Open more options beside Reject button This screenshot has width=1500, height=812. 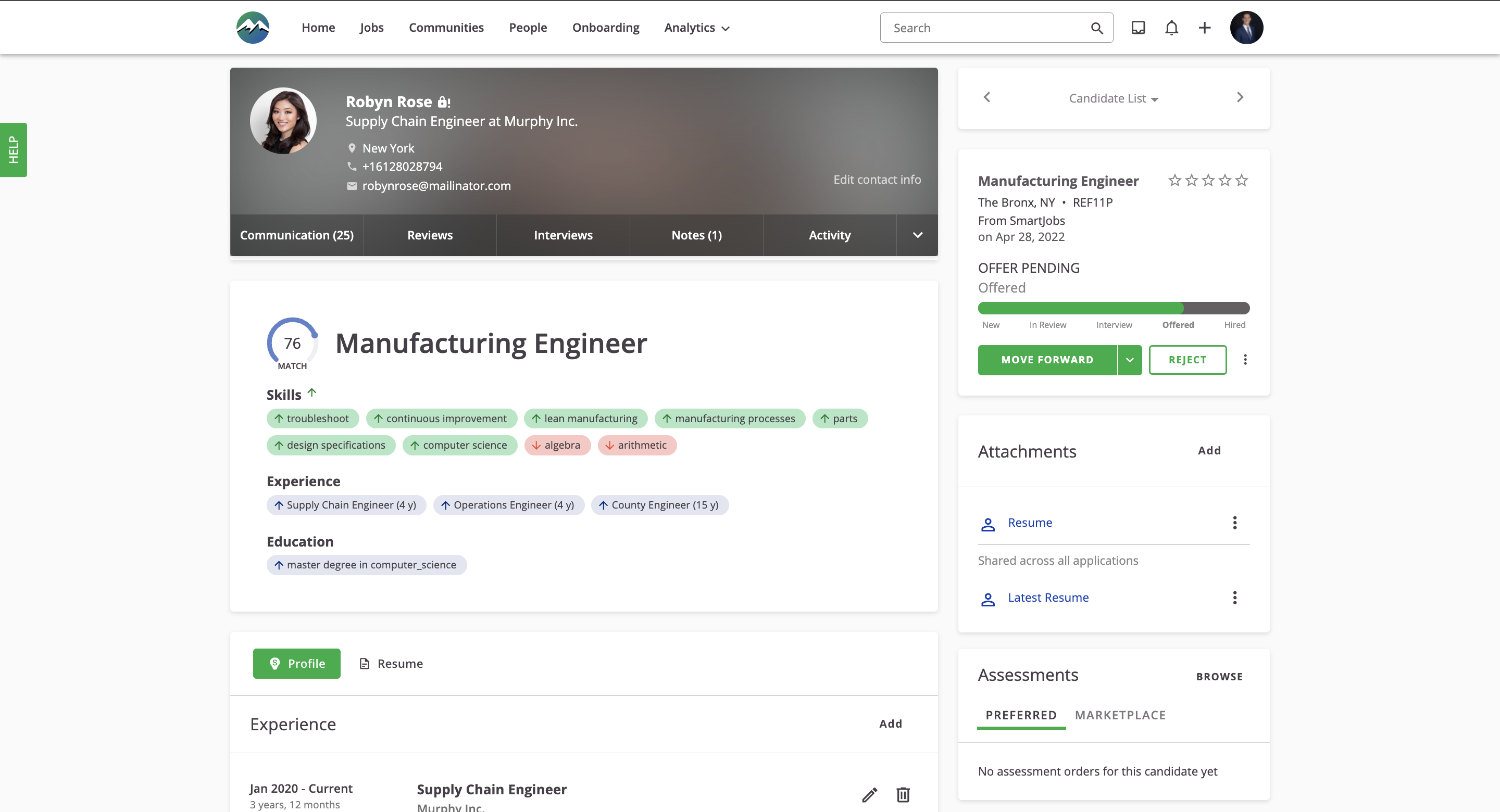(1245, 360)
